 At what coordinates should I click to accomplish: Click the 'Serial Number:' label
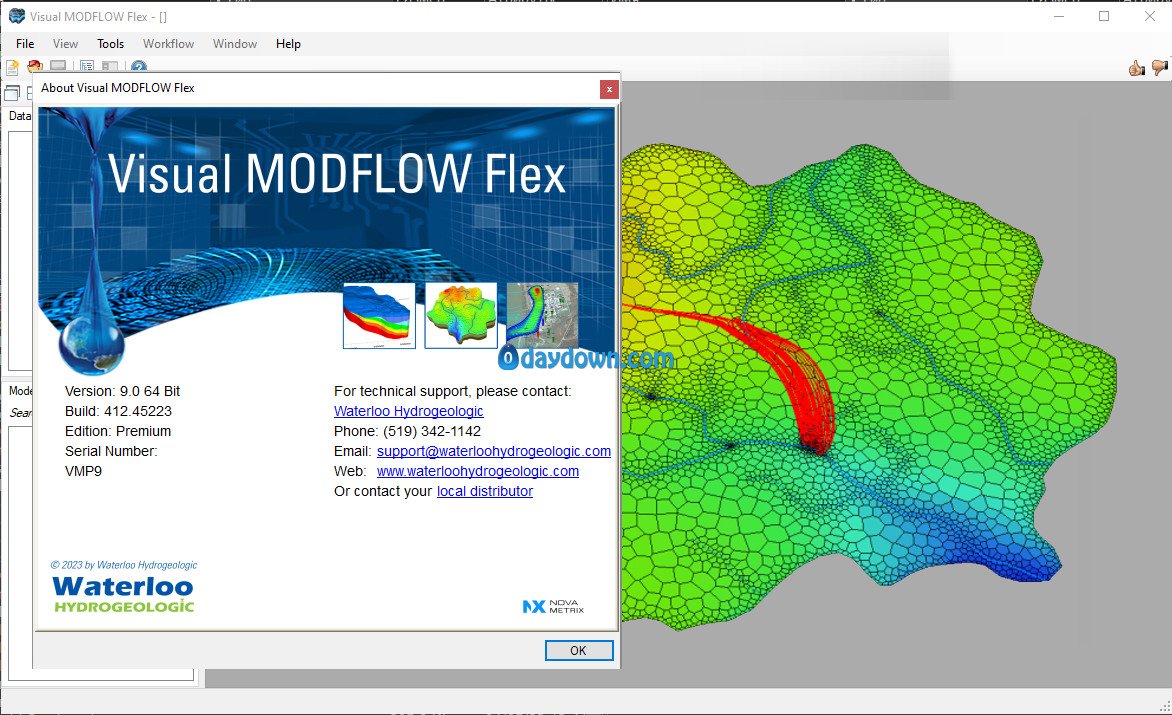(111, 451)
